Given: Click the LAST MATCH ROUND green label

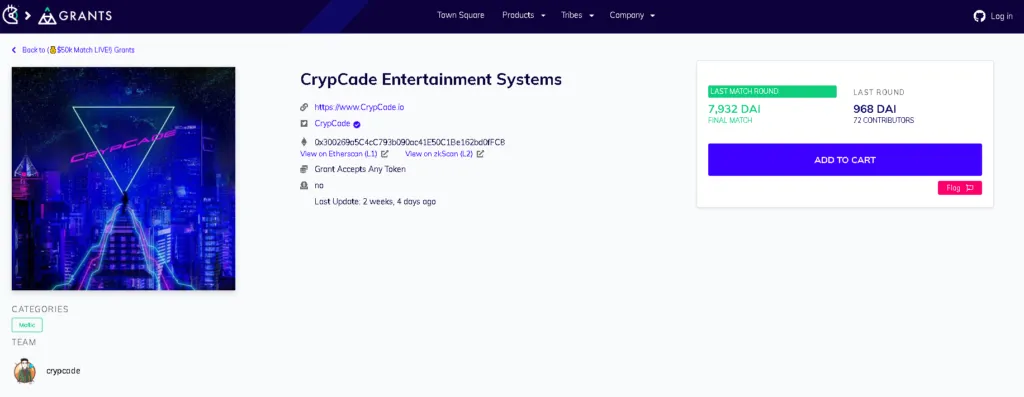Looking at the screenshot, I should [772, 91].
